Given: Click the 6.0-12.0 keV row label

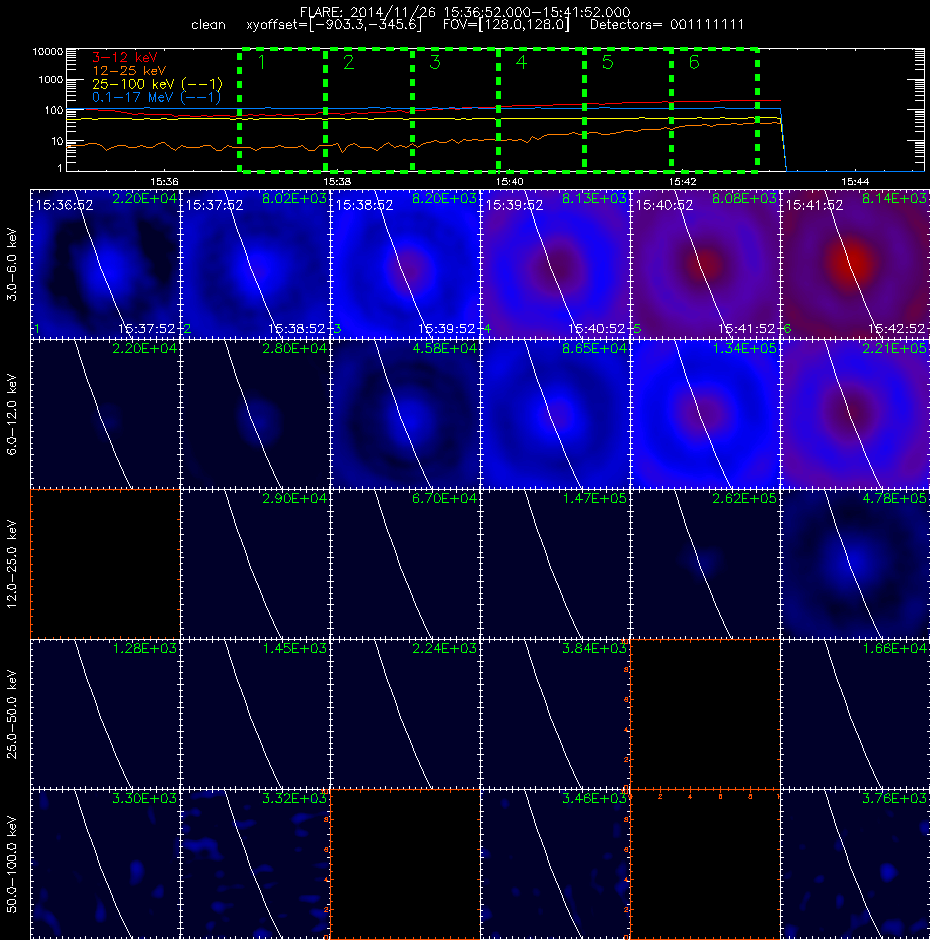Looking at the screenshot, I should (x=12, y=414).
